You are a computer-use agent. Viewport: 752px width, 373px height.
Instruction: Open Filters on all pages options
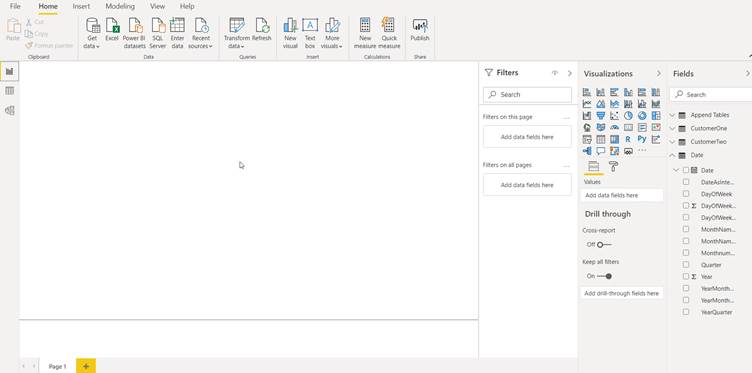[x=566, y=165]
